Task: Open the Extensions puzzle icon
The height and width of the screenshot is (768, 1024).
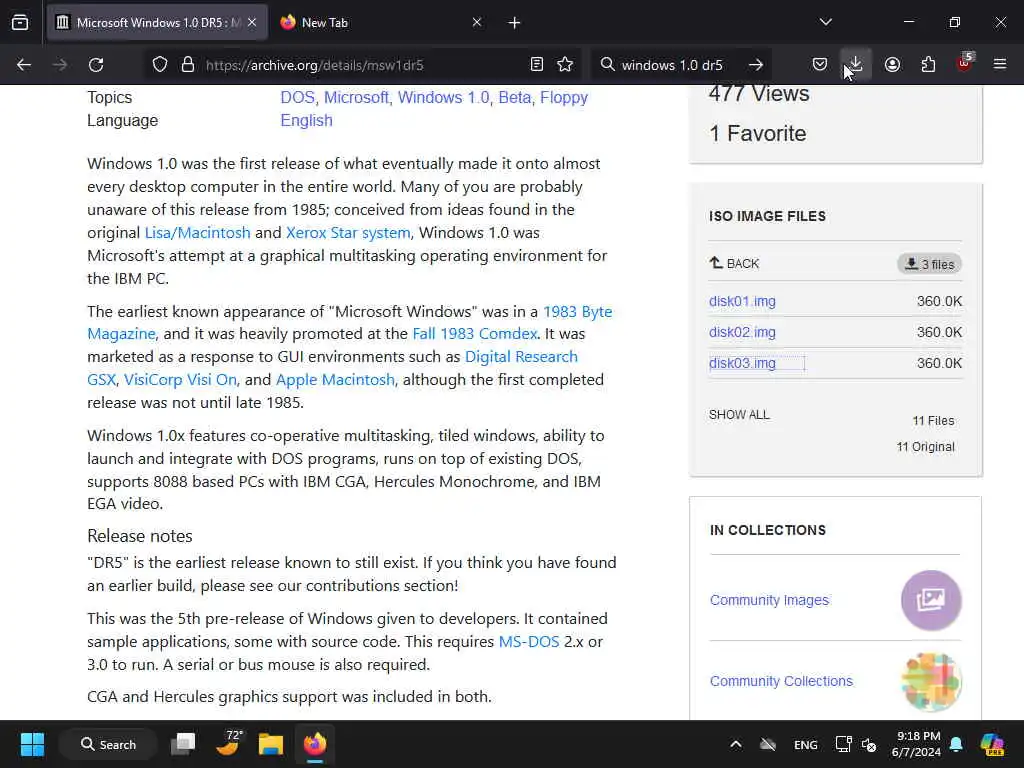Action: (x=928, y=64)
